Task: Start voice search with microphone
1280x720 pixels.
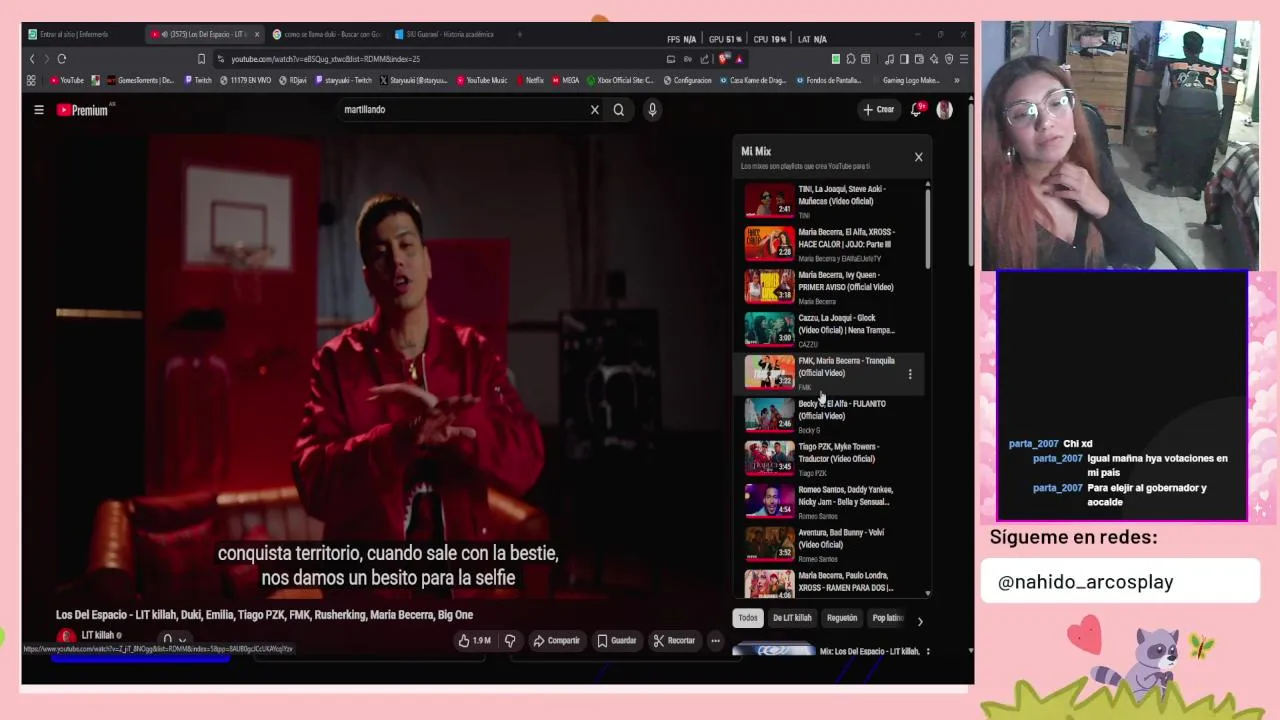Action: (652, 110)
